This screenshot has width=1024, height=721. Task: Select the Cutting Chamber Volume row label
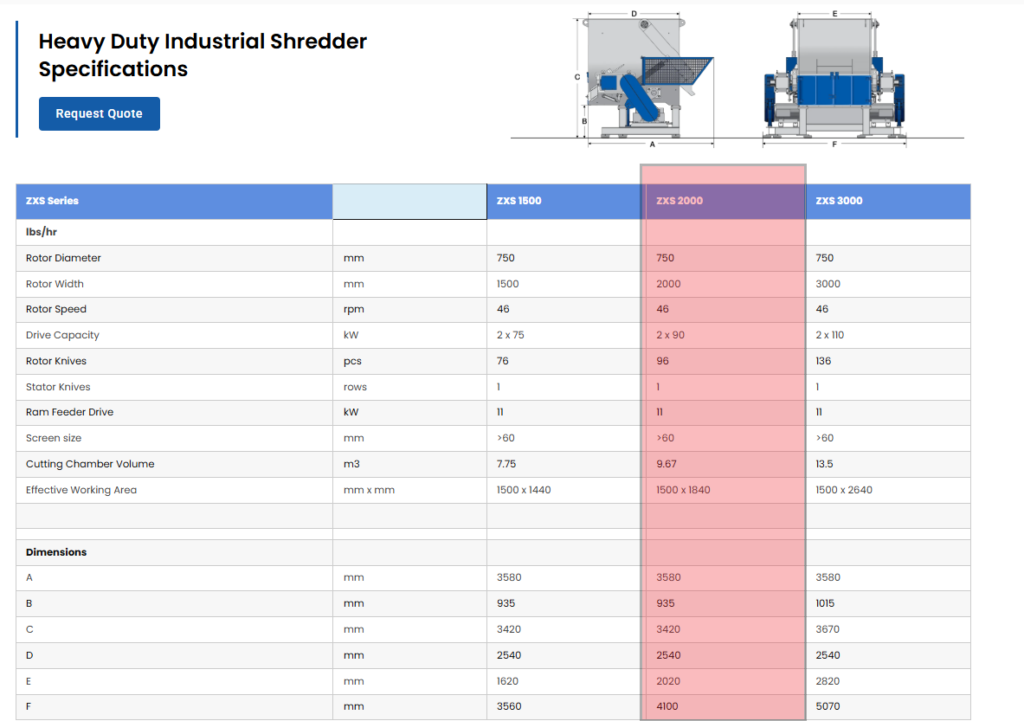(x=90, y=464)
